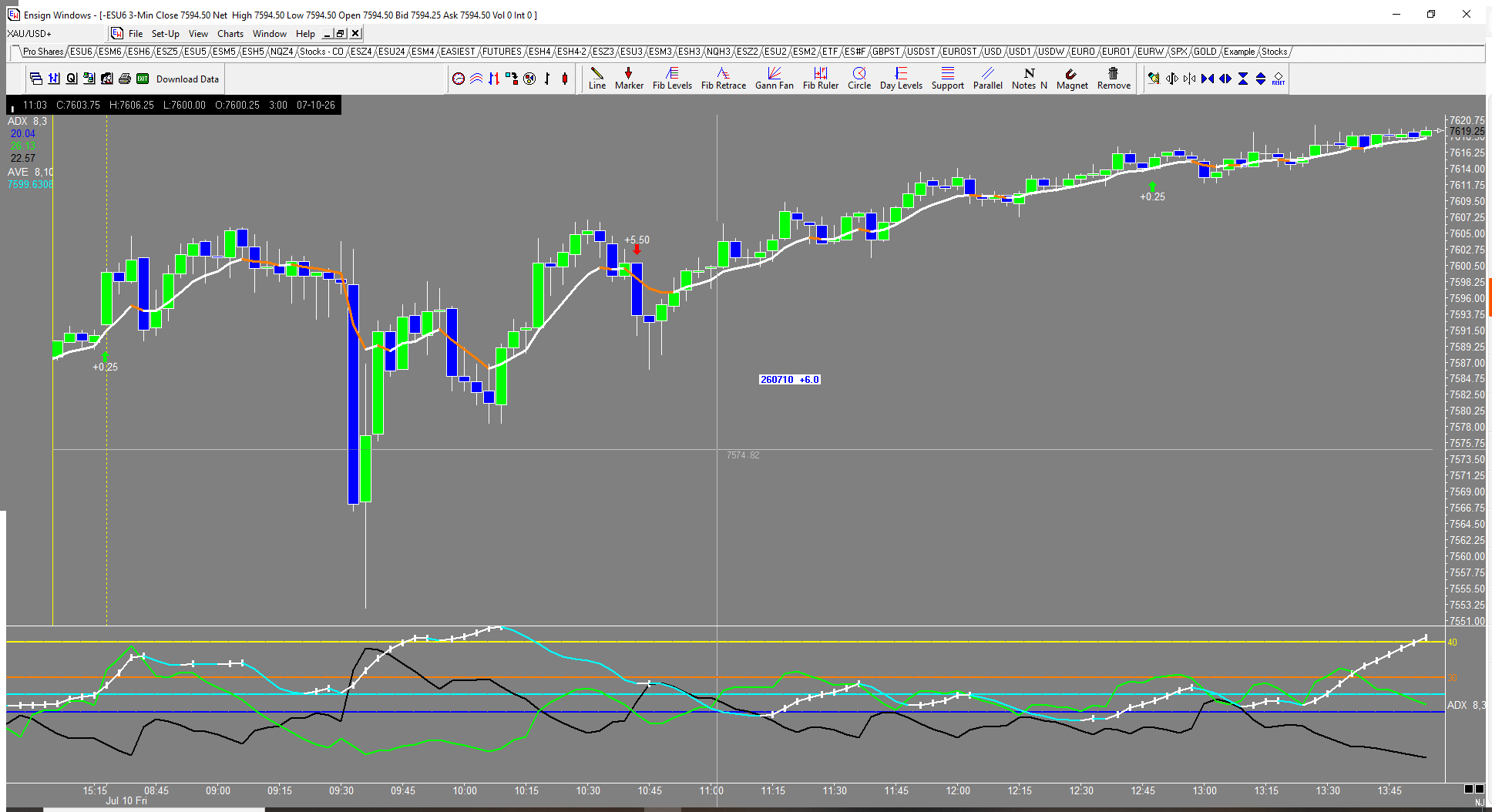
Task: Select the Line draw tool
Action: point(597,79)
